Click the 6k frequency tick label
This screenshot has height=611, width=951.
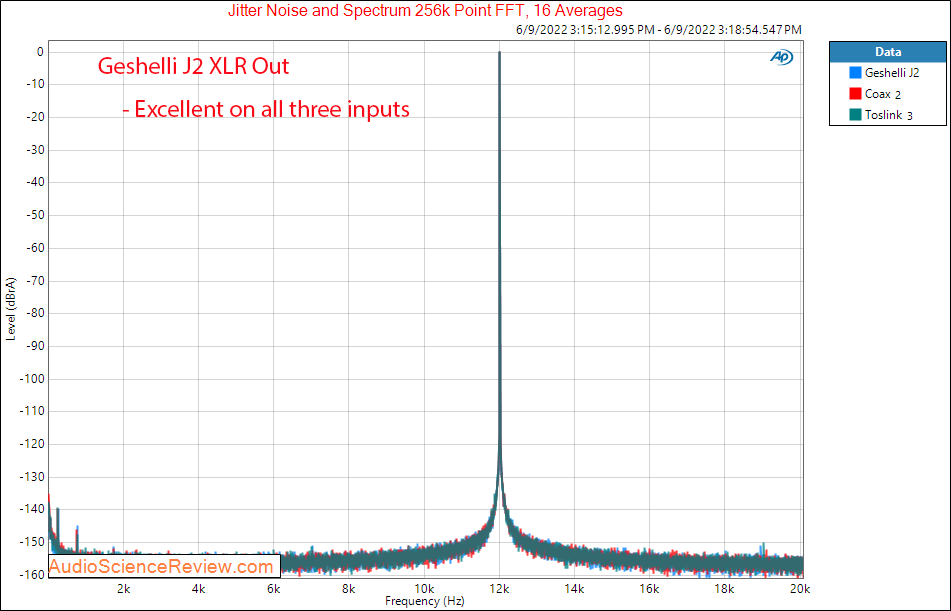tap(274, 589)
